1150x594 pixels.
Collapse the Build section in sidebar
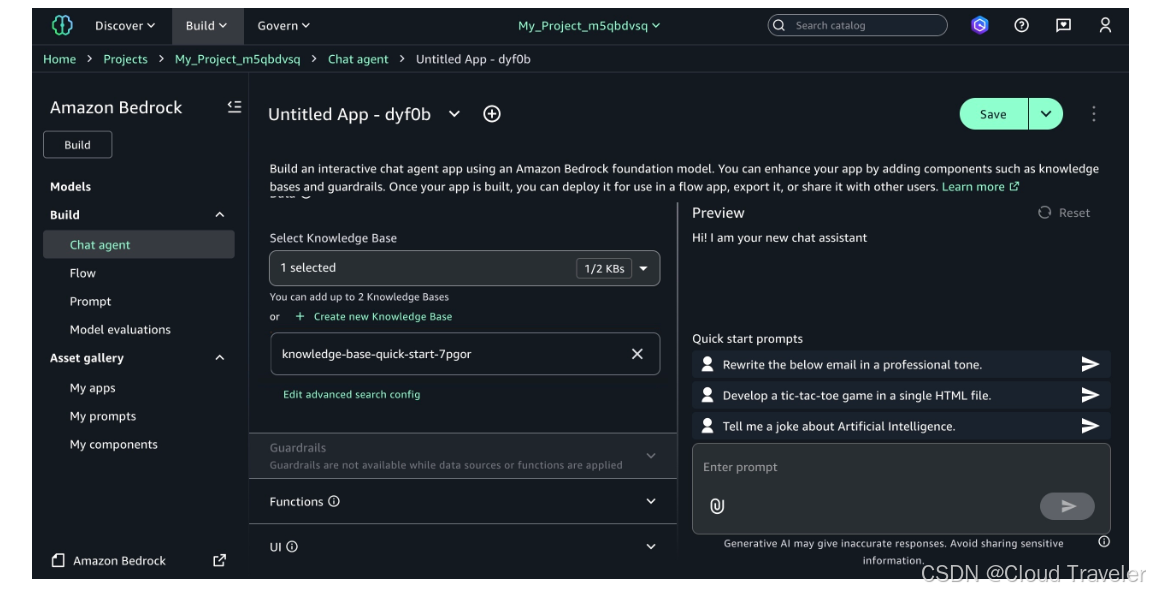[x=219, y=215]
